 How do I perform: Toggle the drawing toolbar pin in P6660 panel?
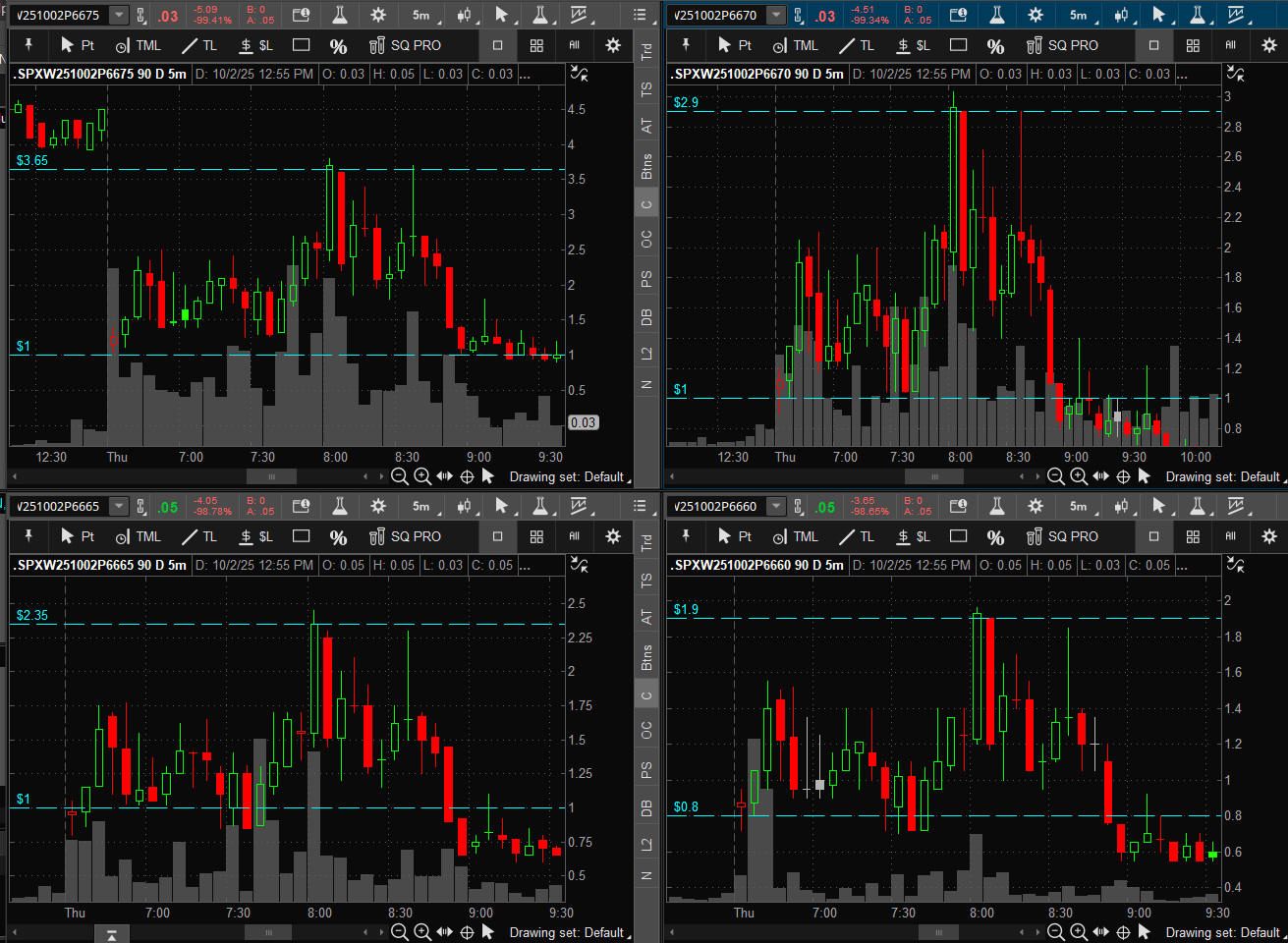tap(686, 535)
